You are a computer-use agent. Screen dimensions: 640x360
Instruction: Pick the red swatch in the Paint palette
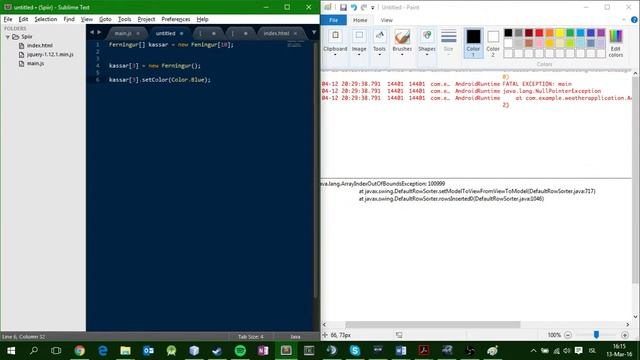click(x=539, y=33)
